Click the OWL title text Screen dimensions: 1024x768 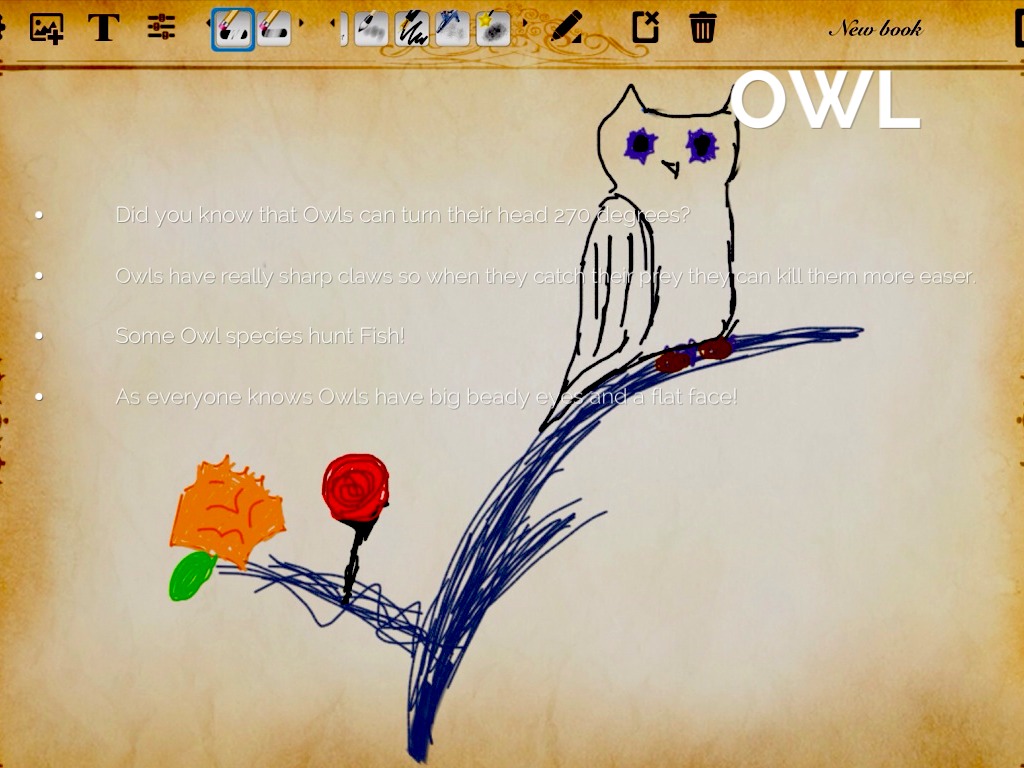tap(827, 105)
